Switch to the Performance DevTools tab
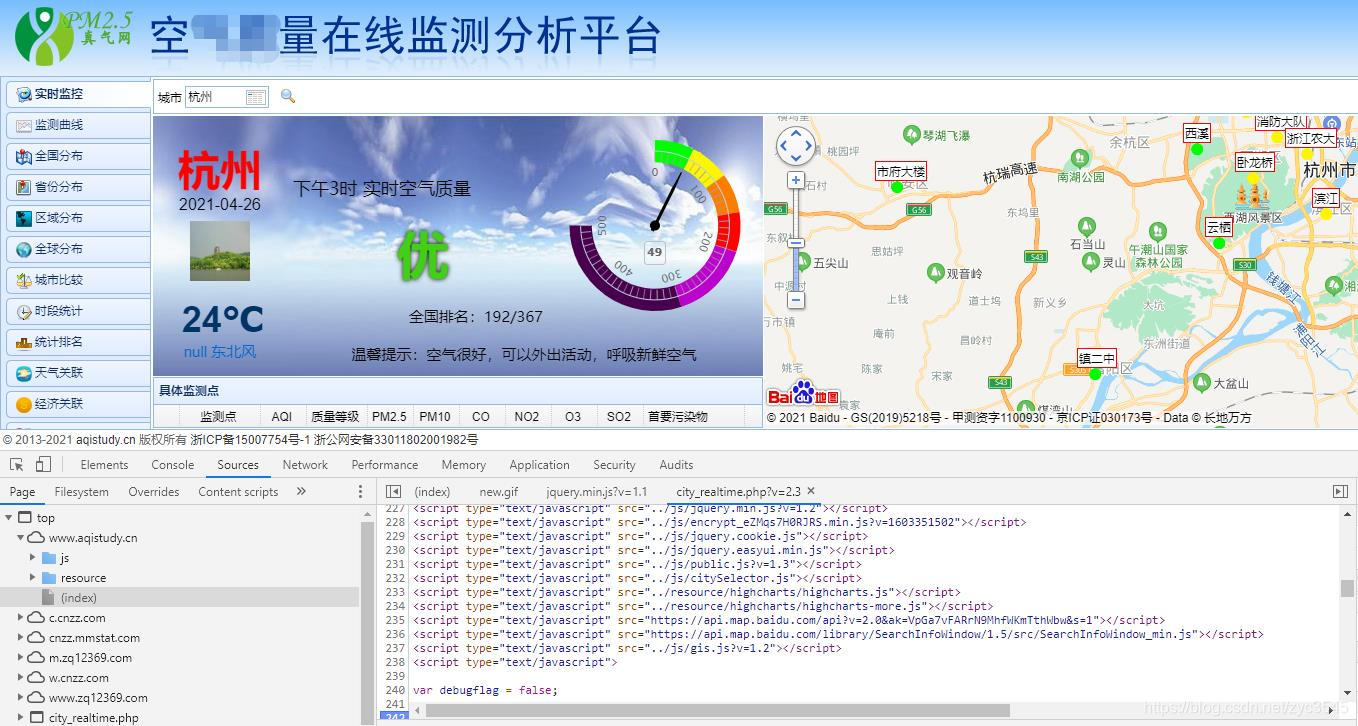This screenshot has height=726, width=1358. pos(385,465)
